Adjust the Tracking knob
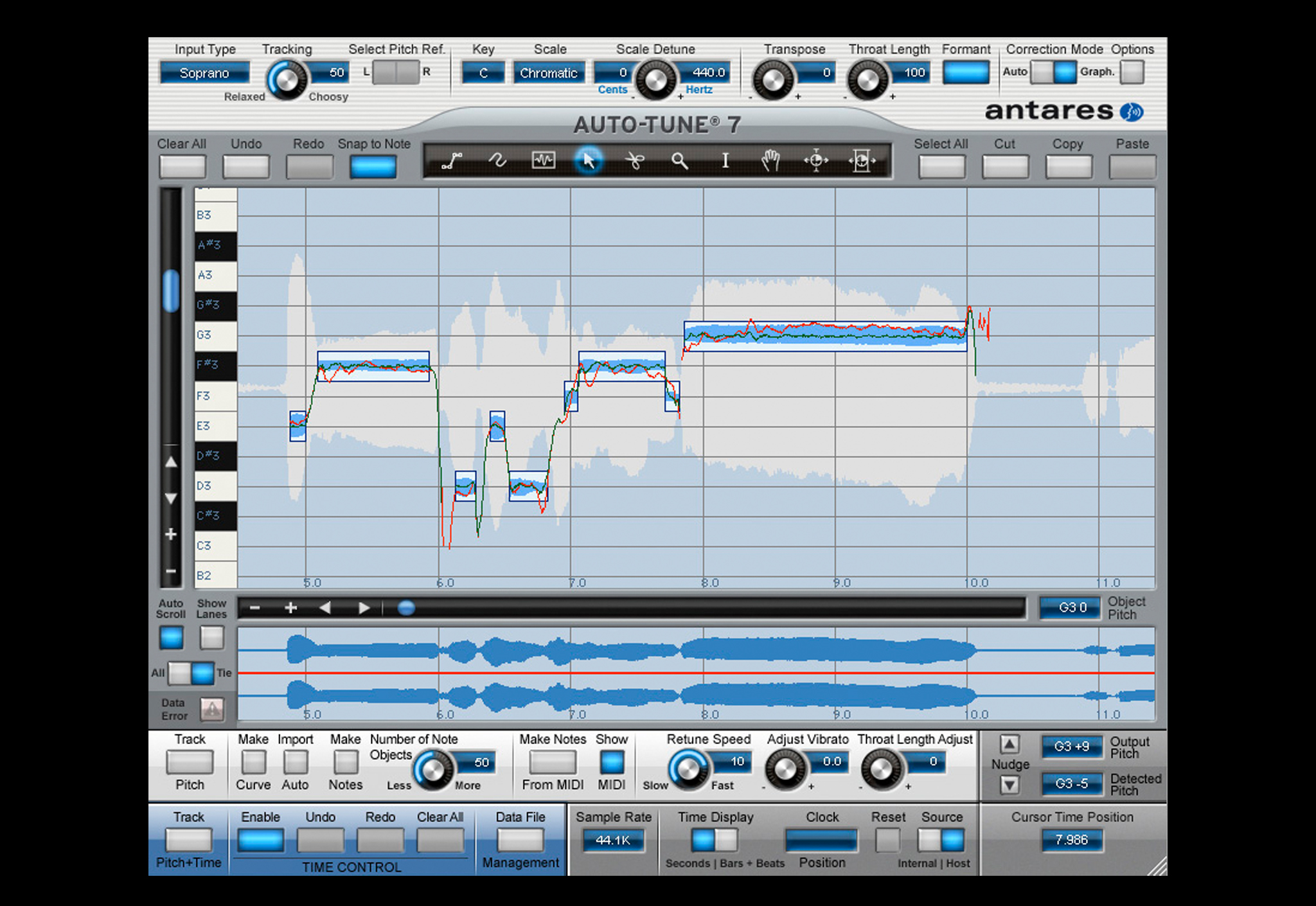1316x906 pixels. [287, 80]
